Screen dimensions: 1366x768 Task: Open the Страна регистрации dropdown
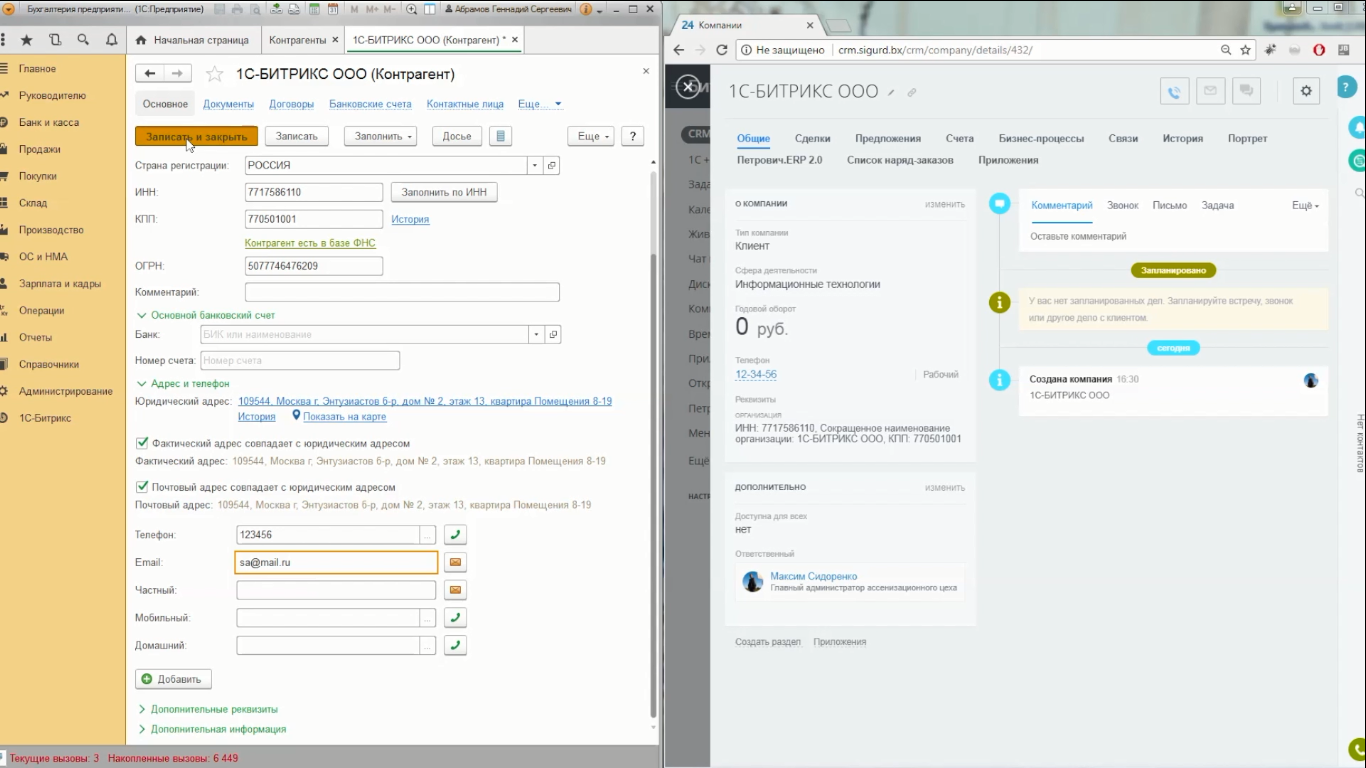(x=535, y=165)
